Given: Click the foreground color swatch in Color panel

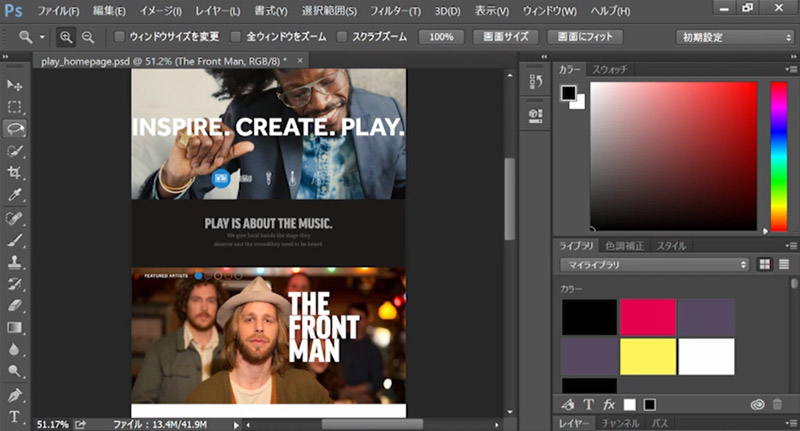Looking at the screenshot, I should click(569, 93).
